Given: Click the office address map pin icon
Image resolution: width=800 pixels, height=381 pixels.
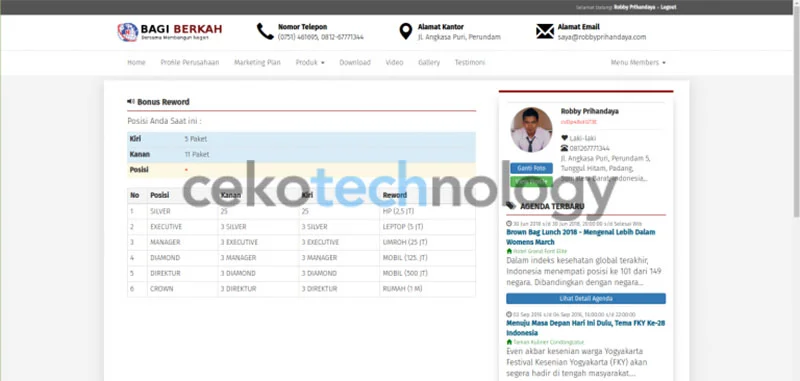Looking at the screenshot, I should click(406, 32).
